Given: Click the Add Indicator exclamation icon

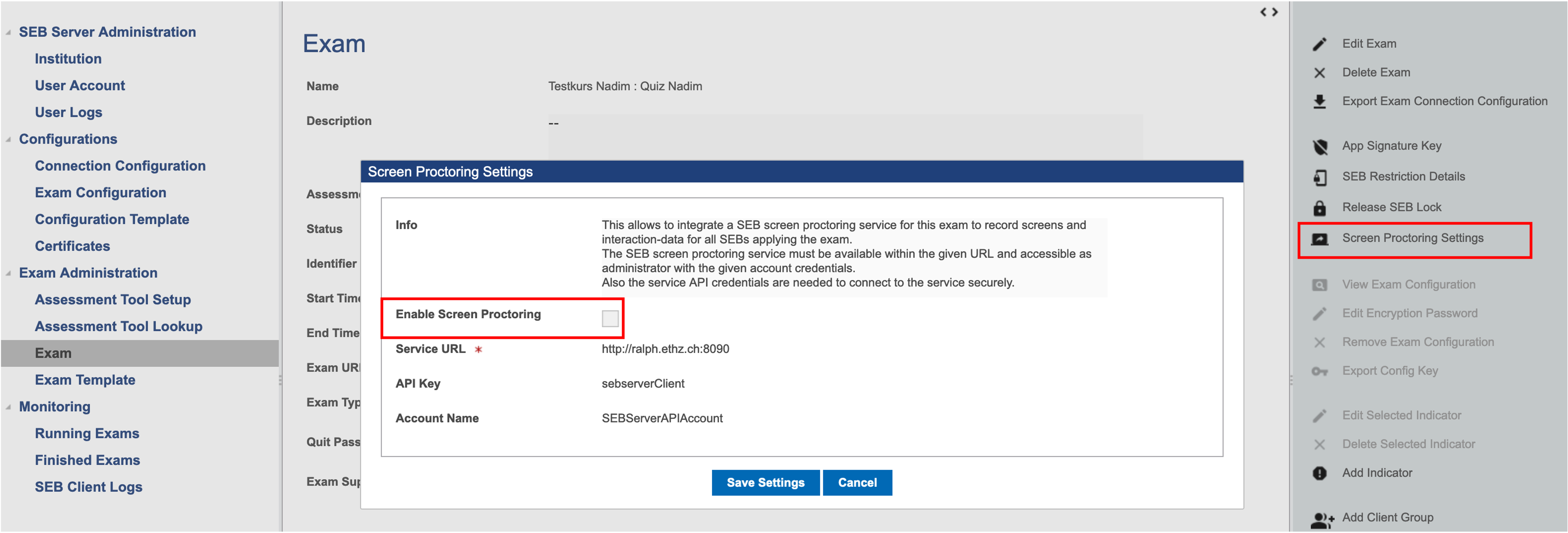Looking at the screenshot, I should [x=1319, y=473].
